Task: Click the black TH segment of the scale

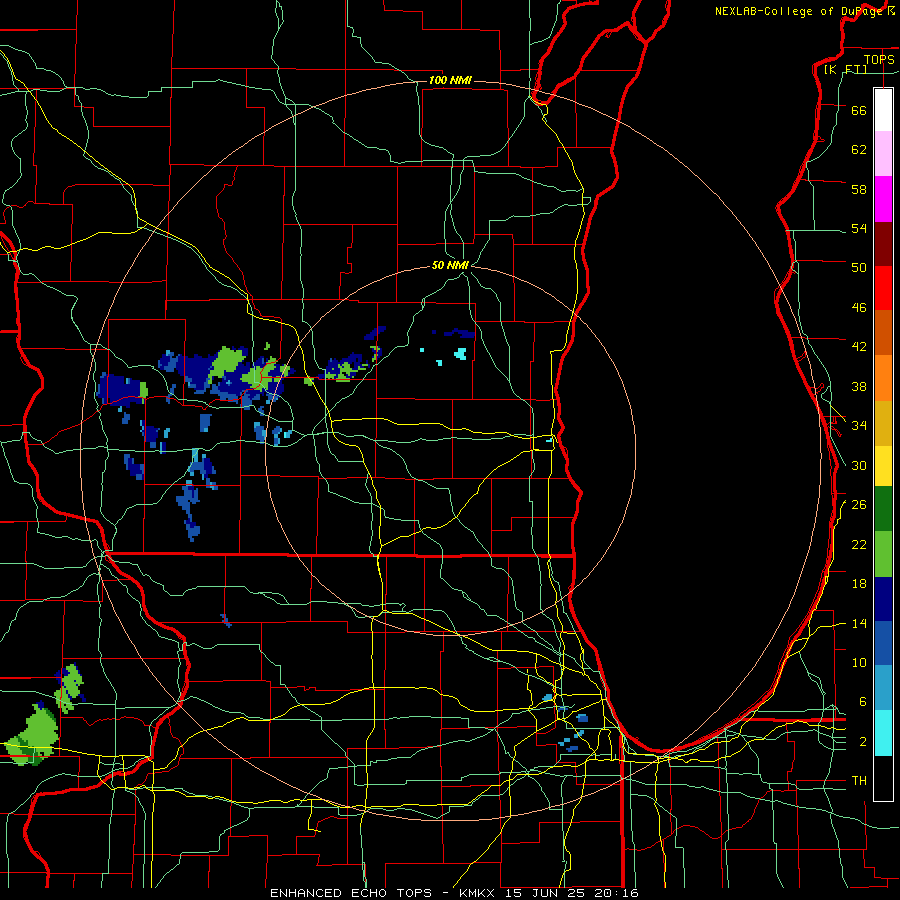Action: [x=883, y=778]
